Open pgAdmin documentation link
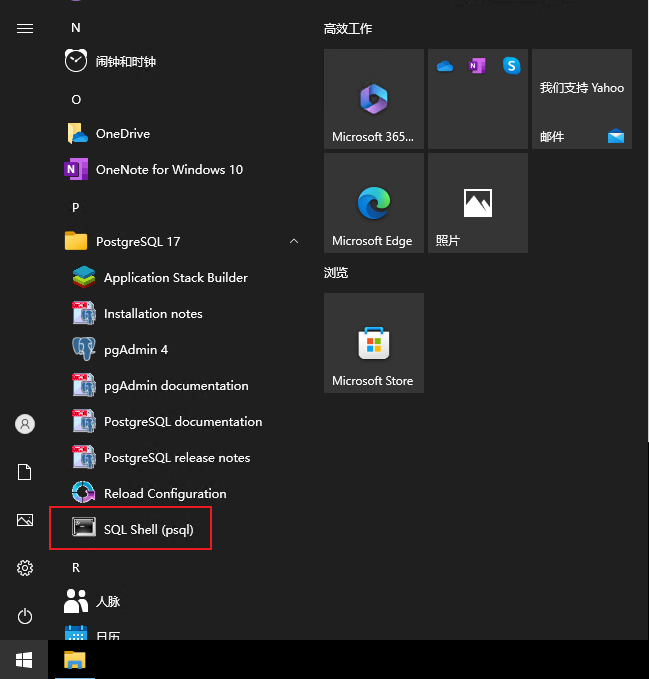Image resolution: width=649 pixels, height=679 pixels. pyautogui.click(x=175, y=385)
